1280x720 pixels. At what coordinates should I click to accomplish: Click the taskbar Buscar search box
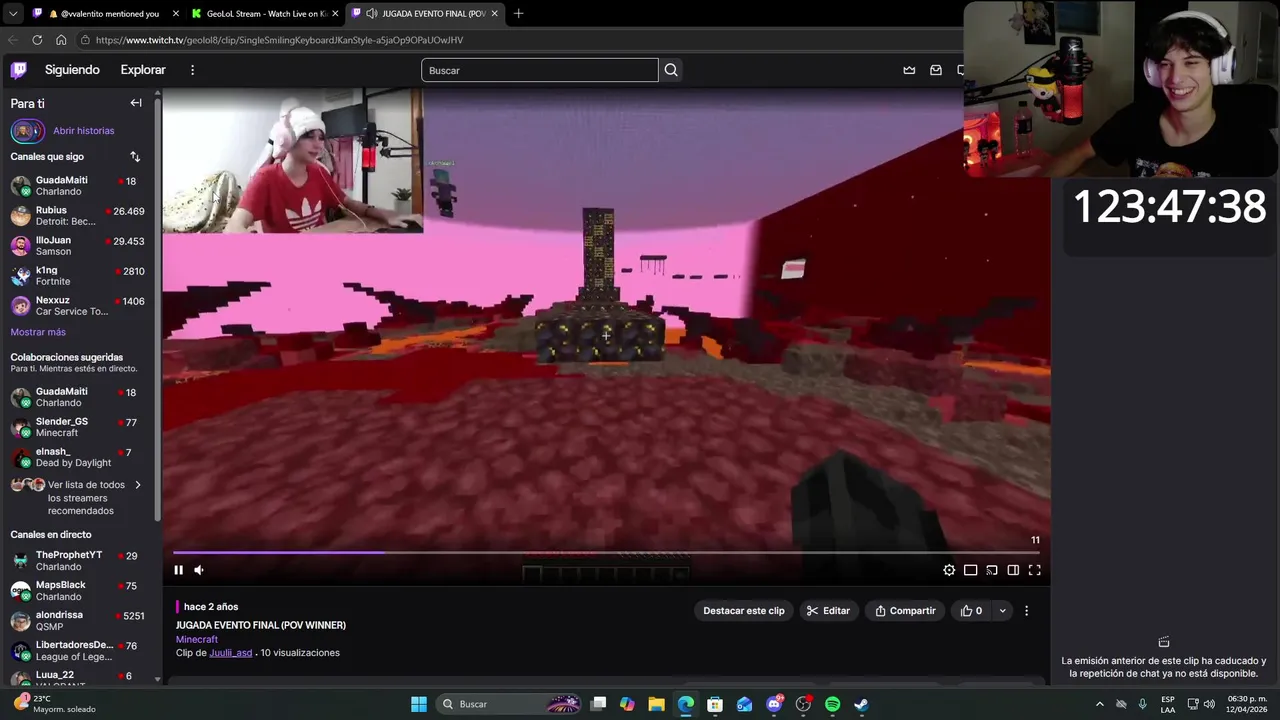tap(510, 704)
